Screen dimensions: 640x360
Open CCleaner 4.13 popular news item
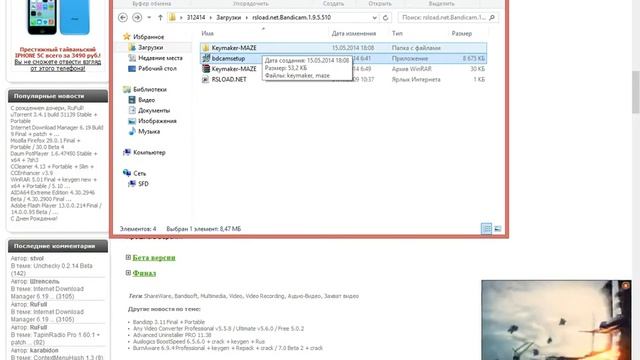(52, 170)
